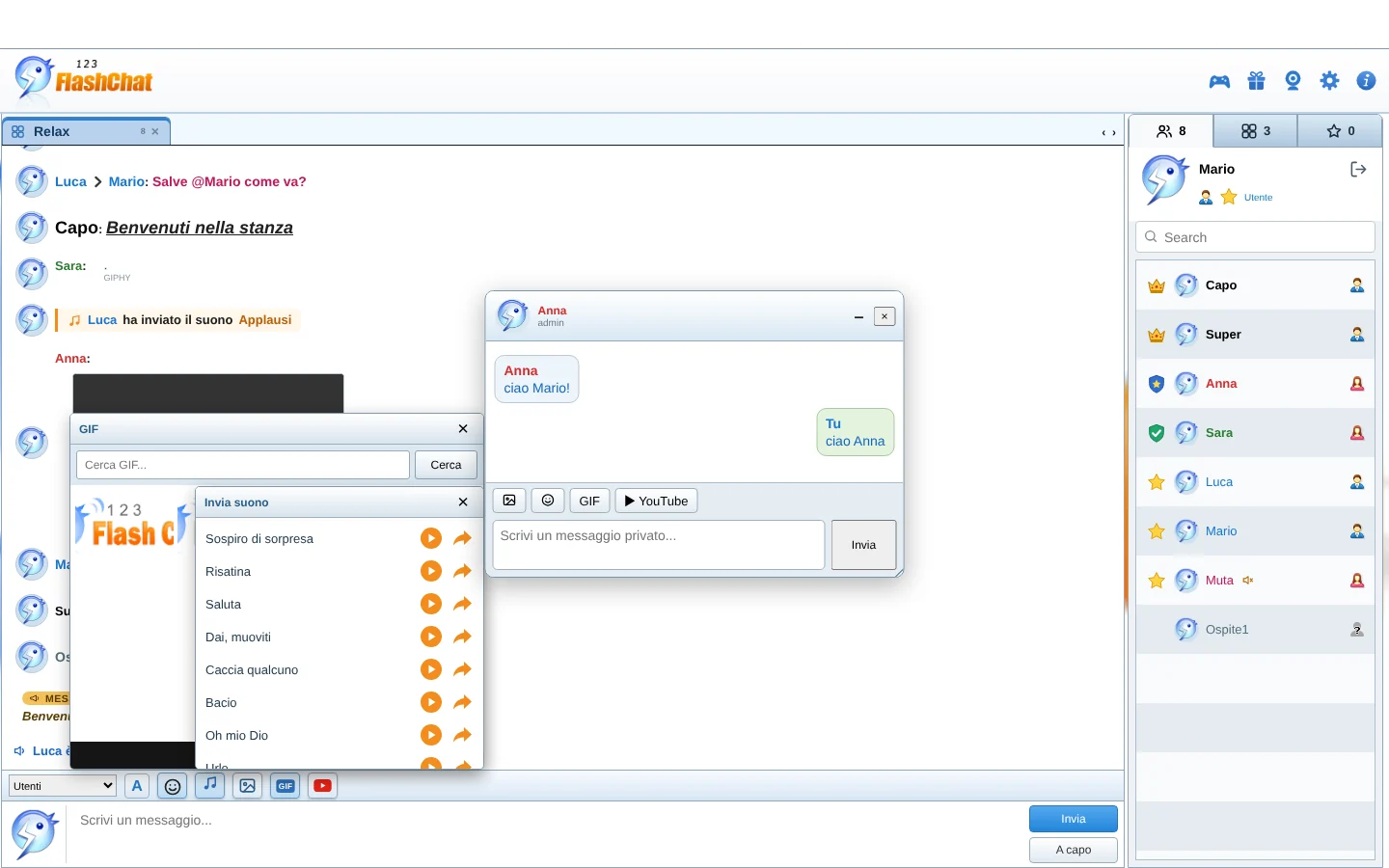
Task: Select the Relax room tab
Action: [86, 131]
